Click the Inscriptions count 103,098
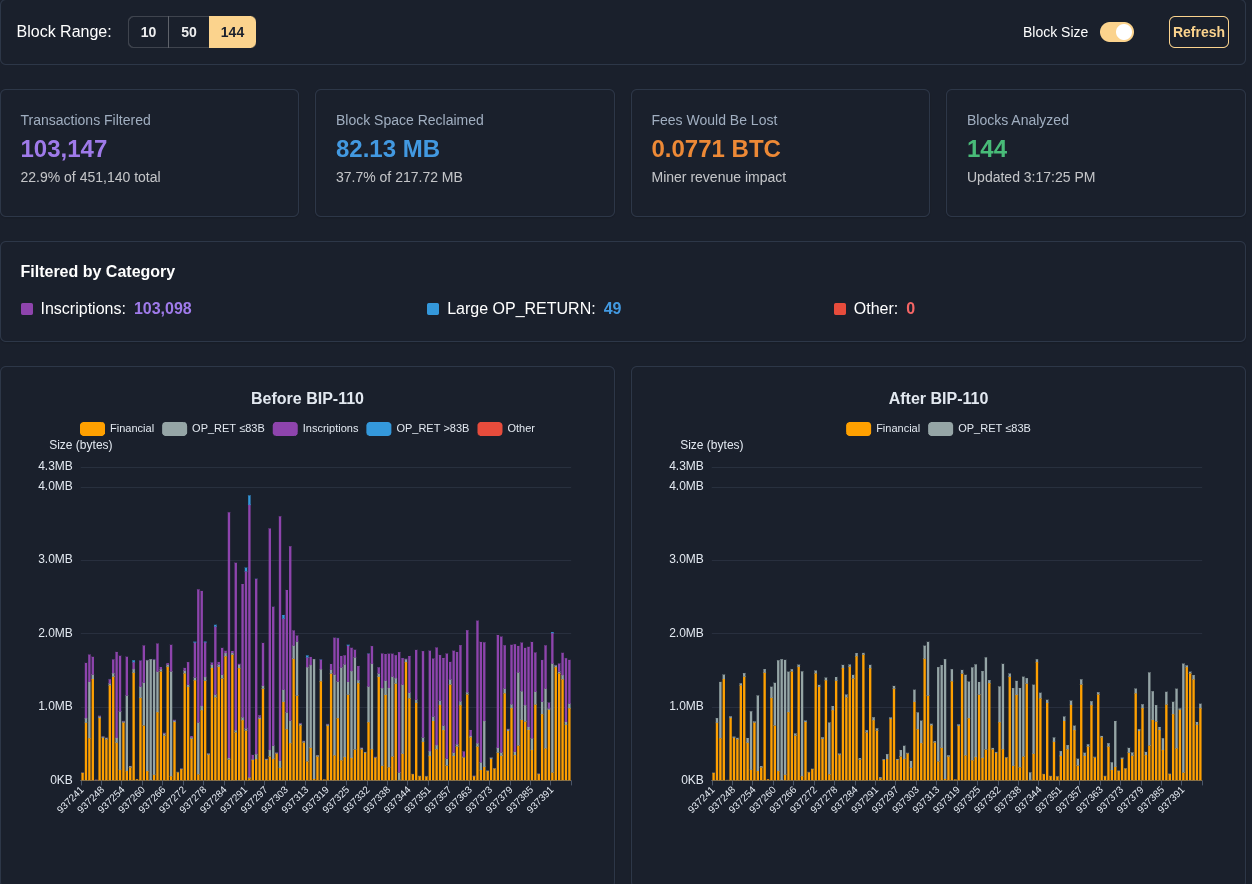1252x884 pixels. 162,309
